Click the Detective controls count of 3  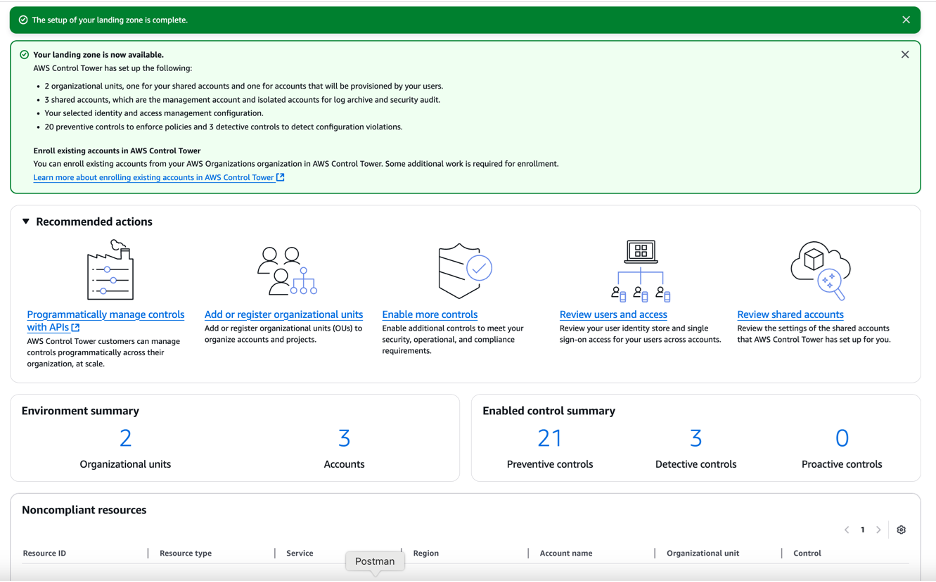point(695,438)
